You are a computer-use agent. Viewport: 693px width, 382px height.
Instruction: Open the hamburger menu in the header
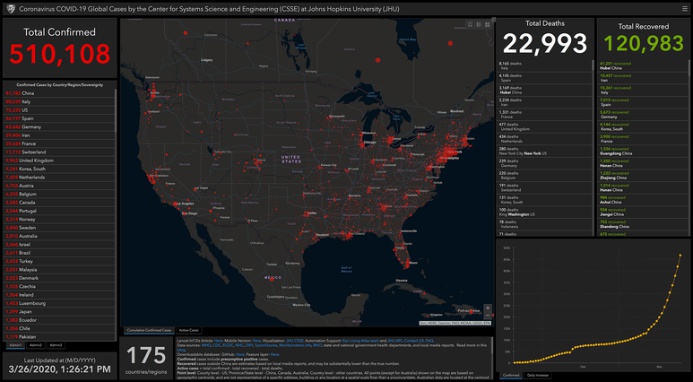685,8
